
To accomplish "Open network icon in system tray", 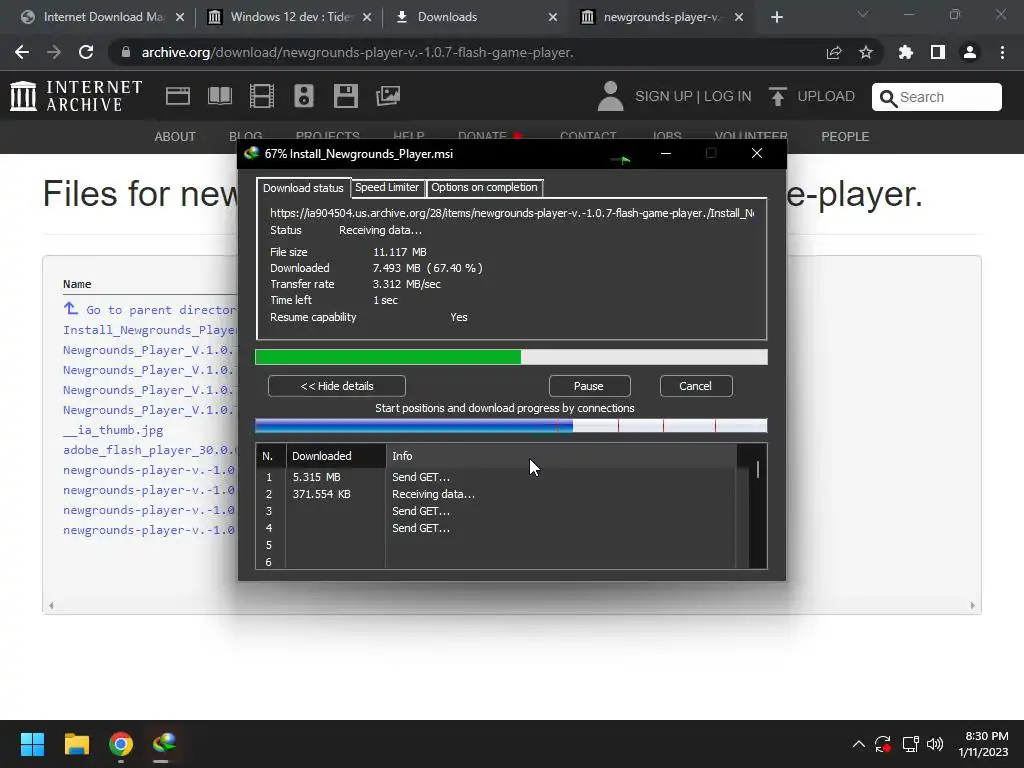I will 910,744.
